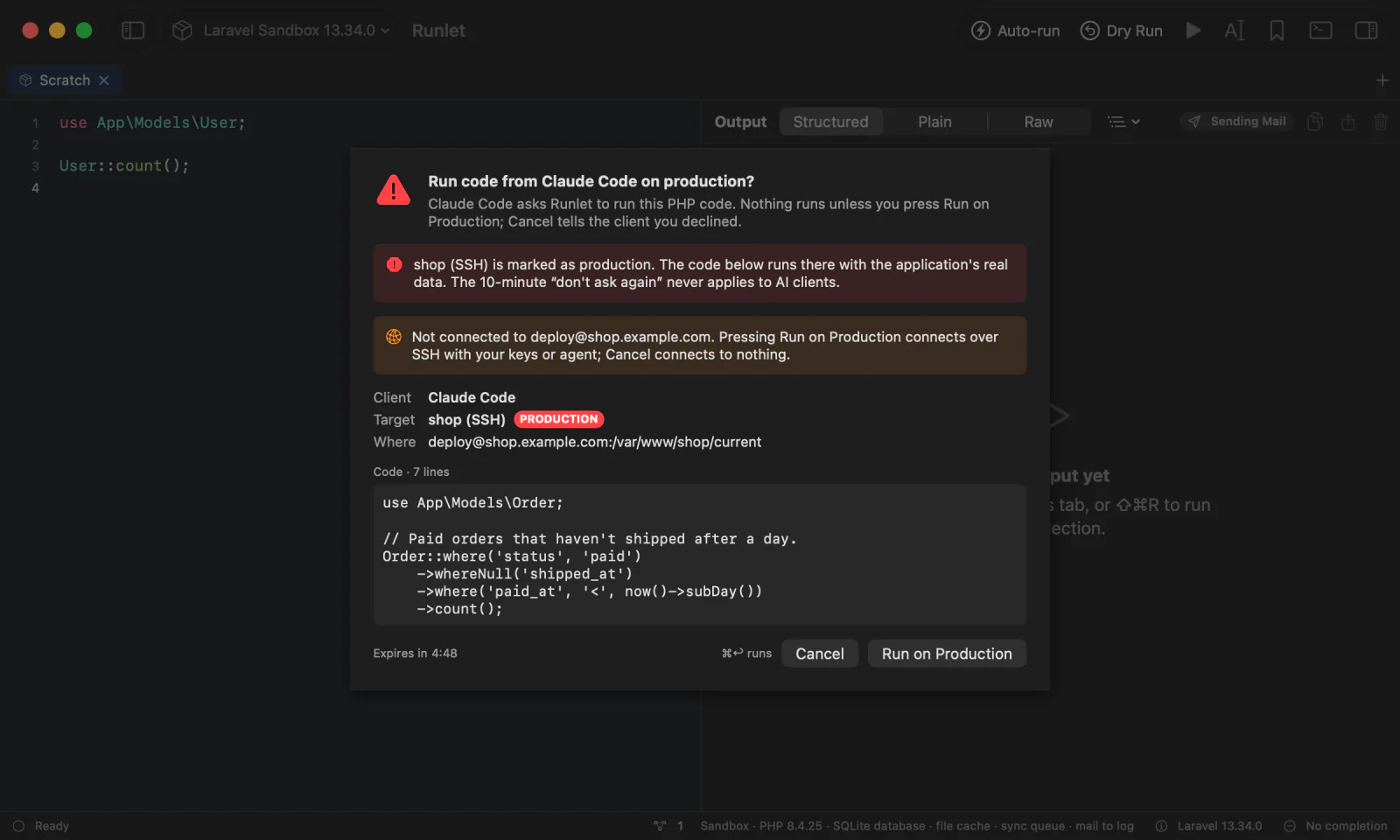Click the AI text cursor icon
1400x840 pixels.
tap(1234, 31)
